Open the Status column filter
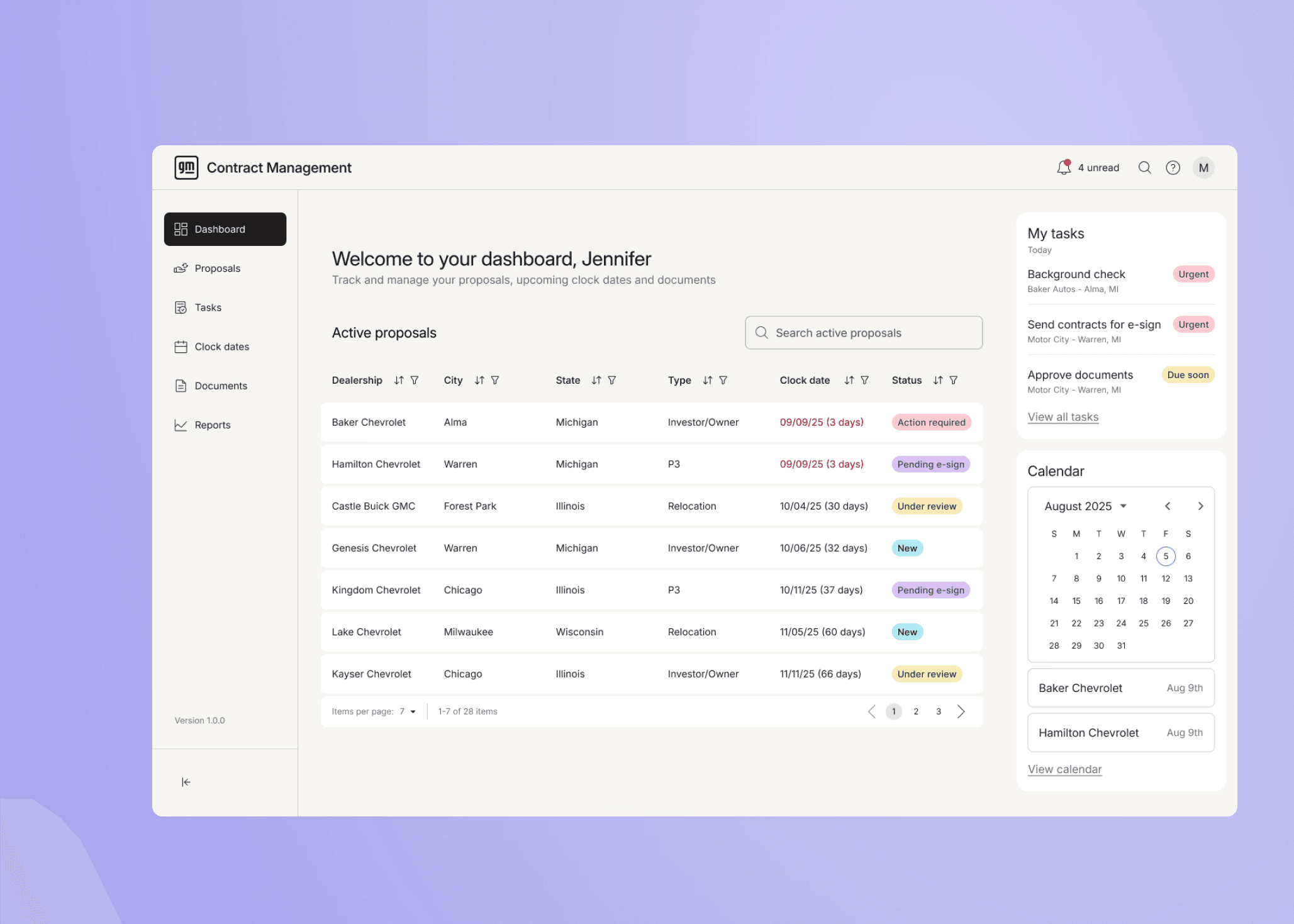The image size is (1294, 924). tap(954, 380)
